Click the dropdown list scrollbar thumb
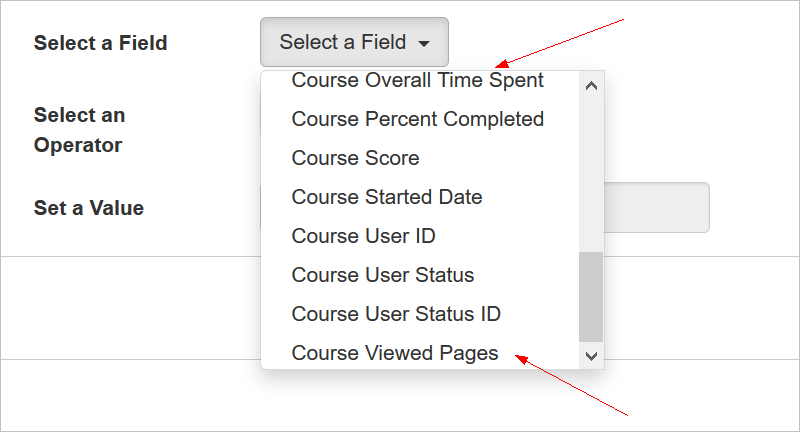 click(591, 296)
